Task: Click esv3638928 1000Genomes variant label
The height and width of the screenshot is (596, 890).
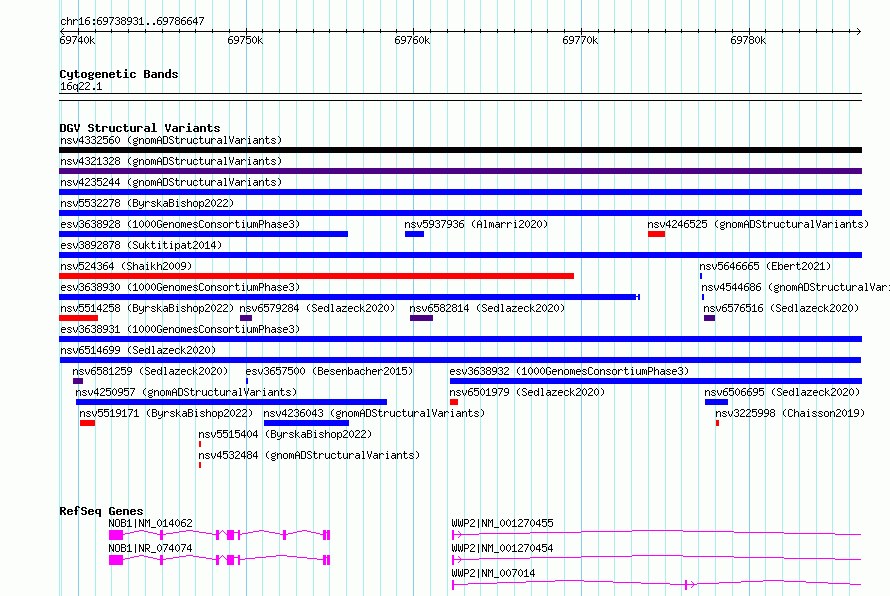Action: click(180, 224)
